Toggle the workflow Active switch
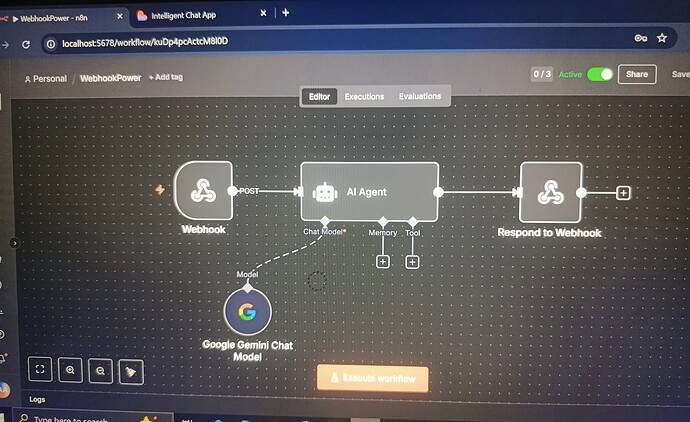Screen dimensions: 690x422 (x=600, y=74)
